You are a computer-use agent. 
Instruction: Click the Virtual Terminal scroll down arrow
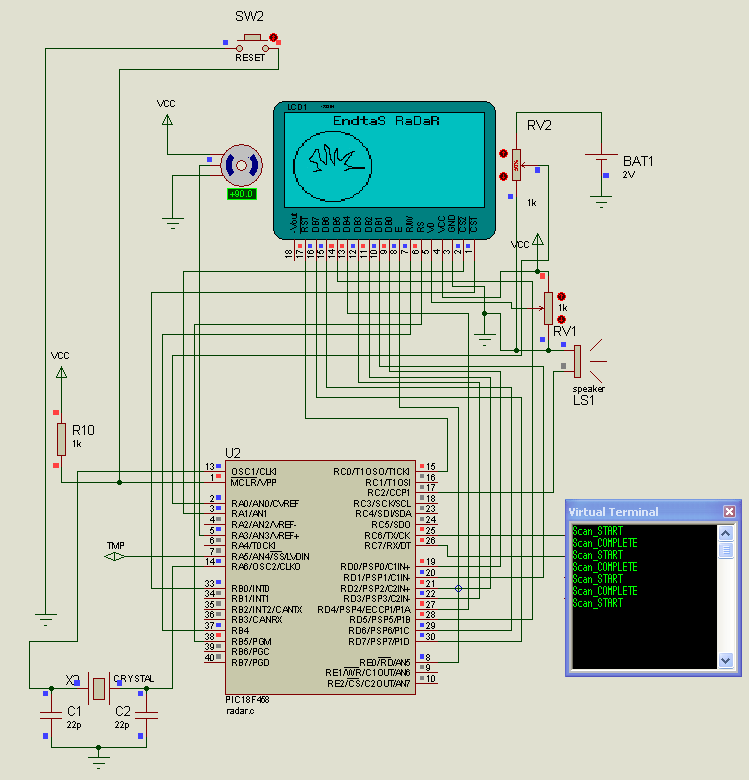726,660
